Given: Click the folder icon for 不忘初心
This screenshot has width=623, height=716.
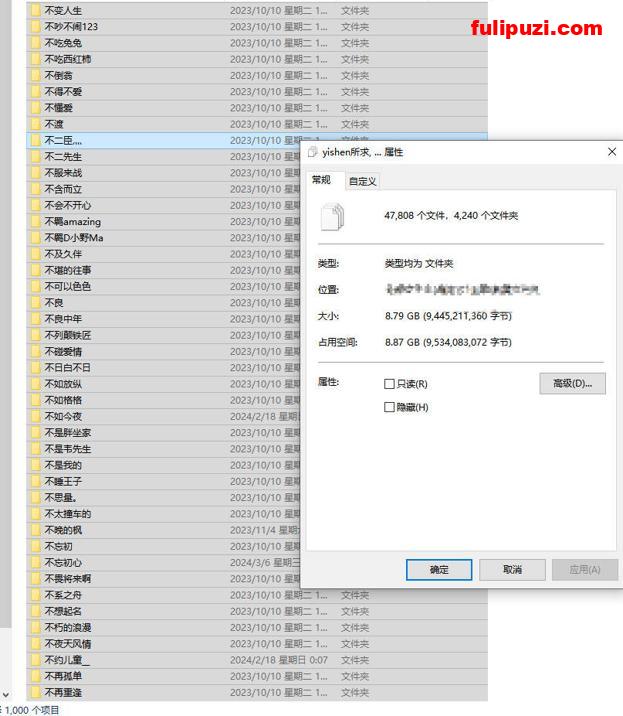Looking at the screenshot, I should pos(35,563).
